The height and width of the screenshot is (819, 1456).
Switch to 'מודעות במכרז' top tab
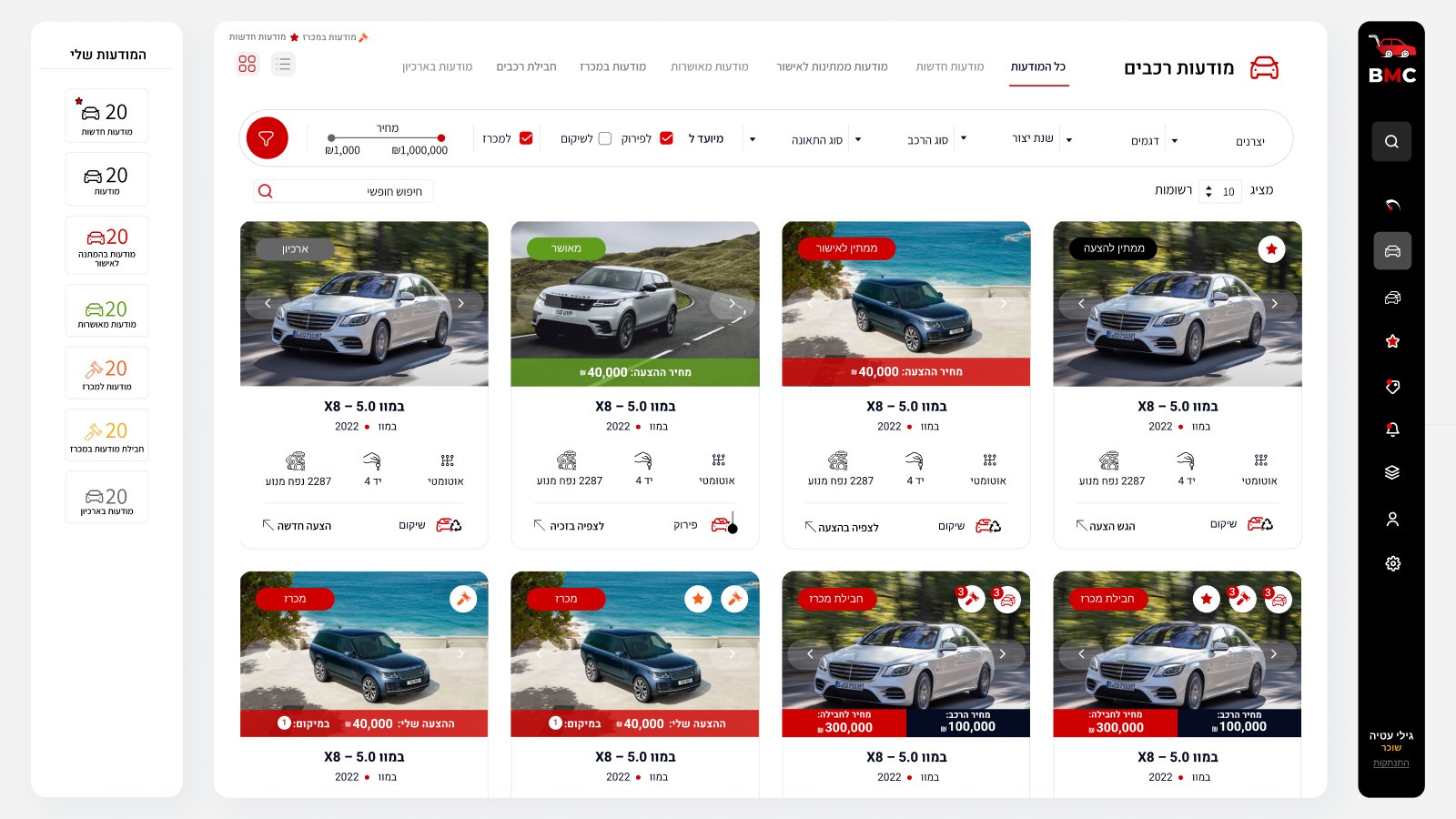[612, 66]
